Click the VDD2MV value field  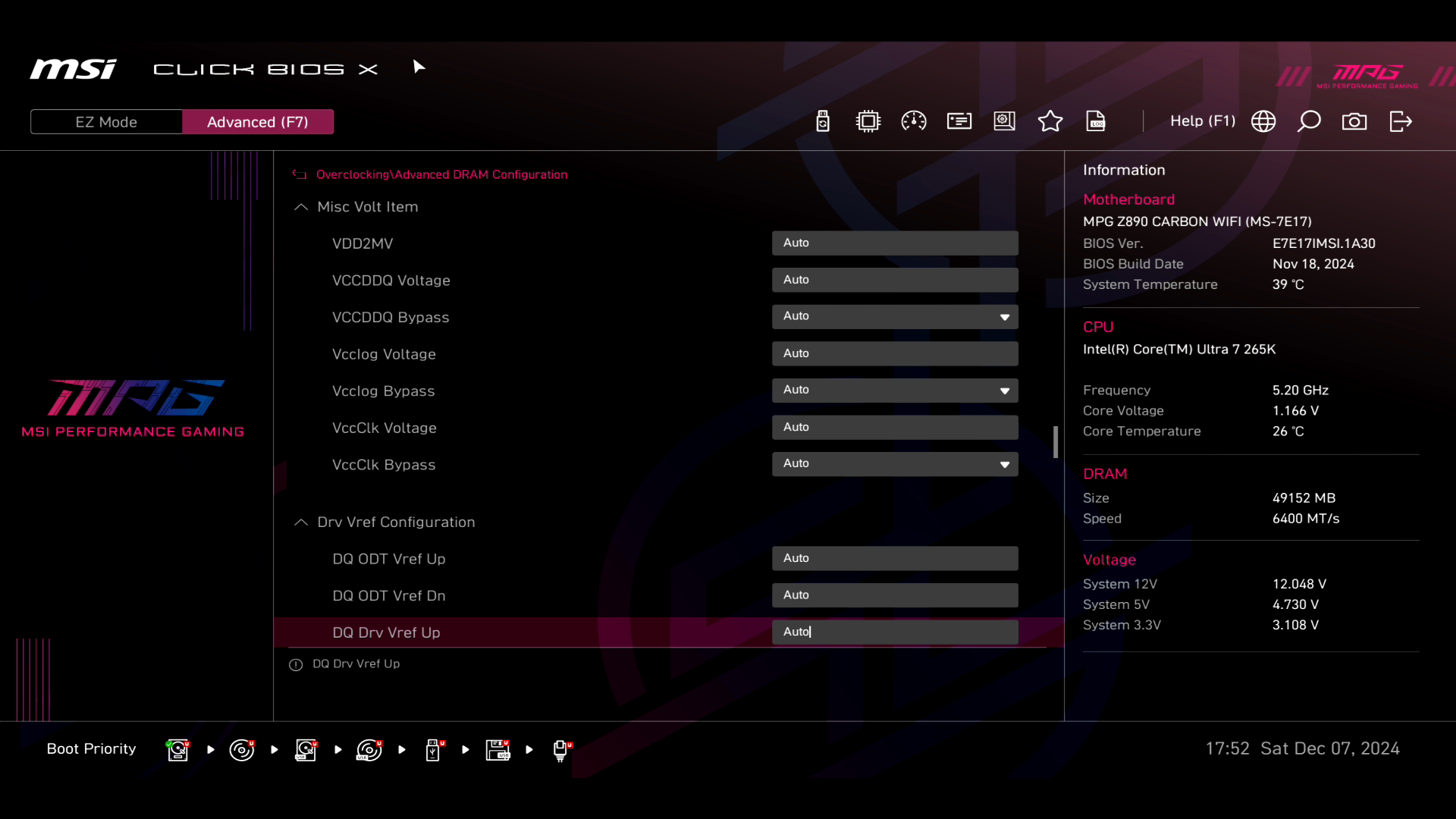(x=895, y=243)
